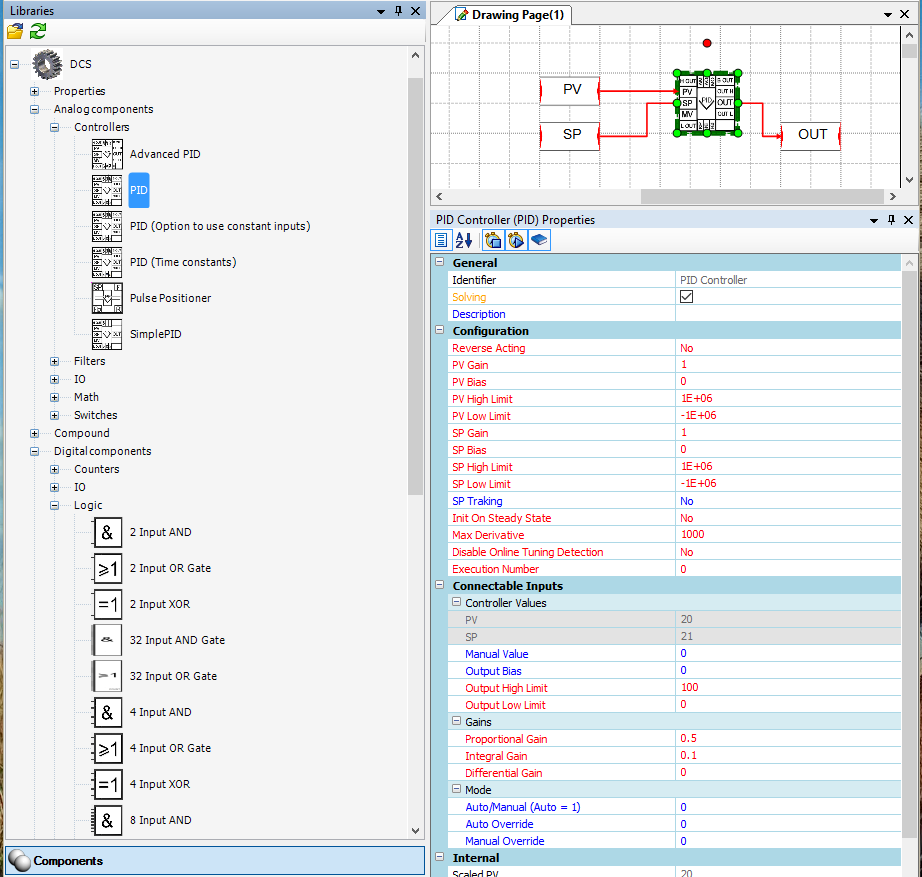Pin the PID Controller Properties panel

pyautogui.click(x=890, y=220)
